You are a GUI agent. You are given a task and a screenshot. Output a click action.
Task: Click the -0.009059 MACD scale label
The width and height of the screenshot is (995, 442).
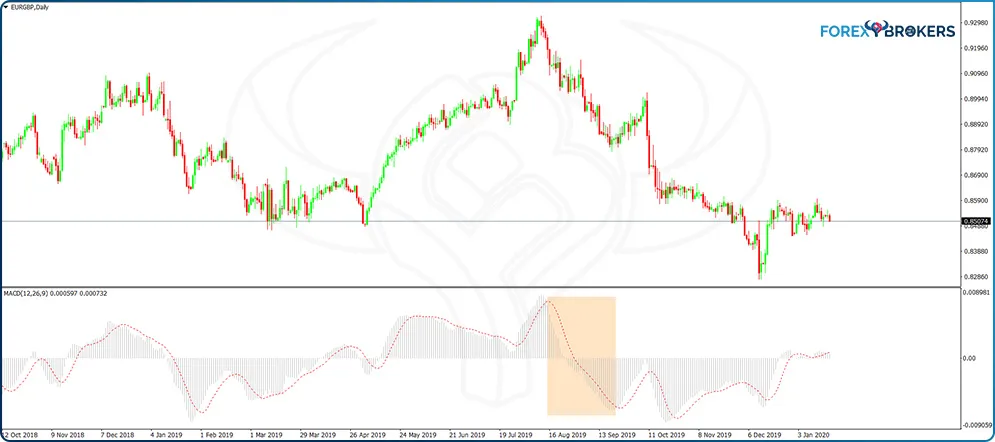975,424
